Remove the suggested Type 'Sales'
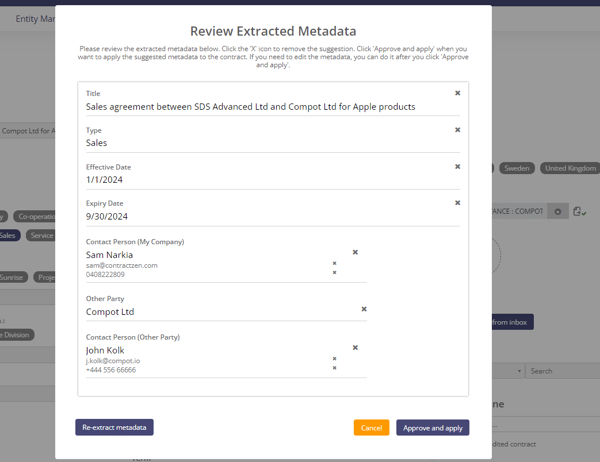 (x=457, y=130)
